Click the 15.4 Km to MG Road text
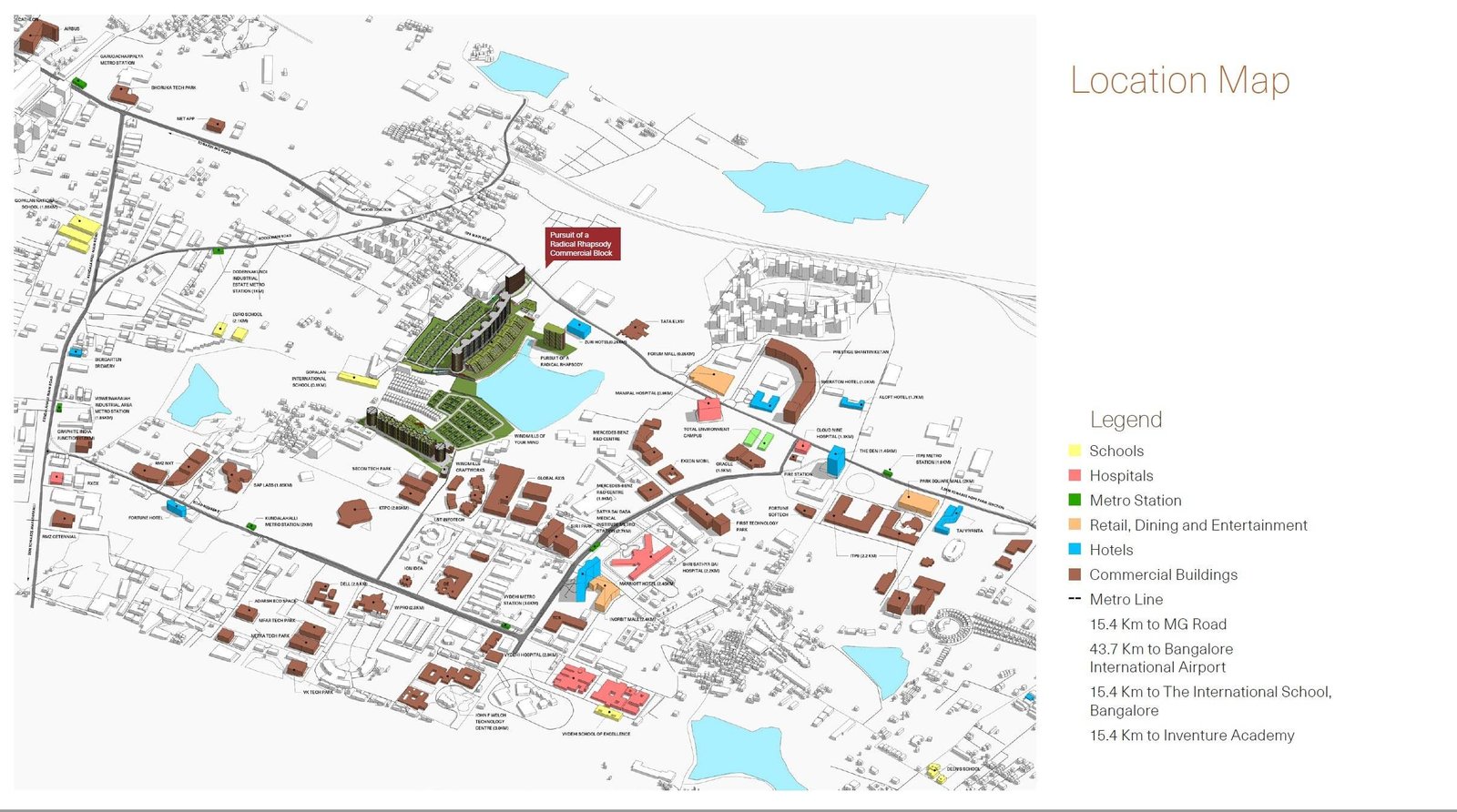This screenshot has height=812, width=1457. [x=1157, y=624]
